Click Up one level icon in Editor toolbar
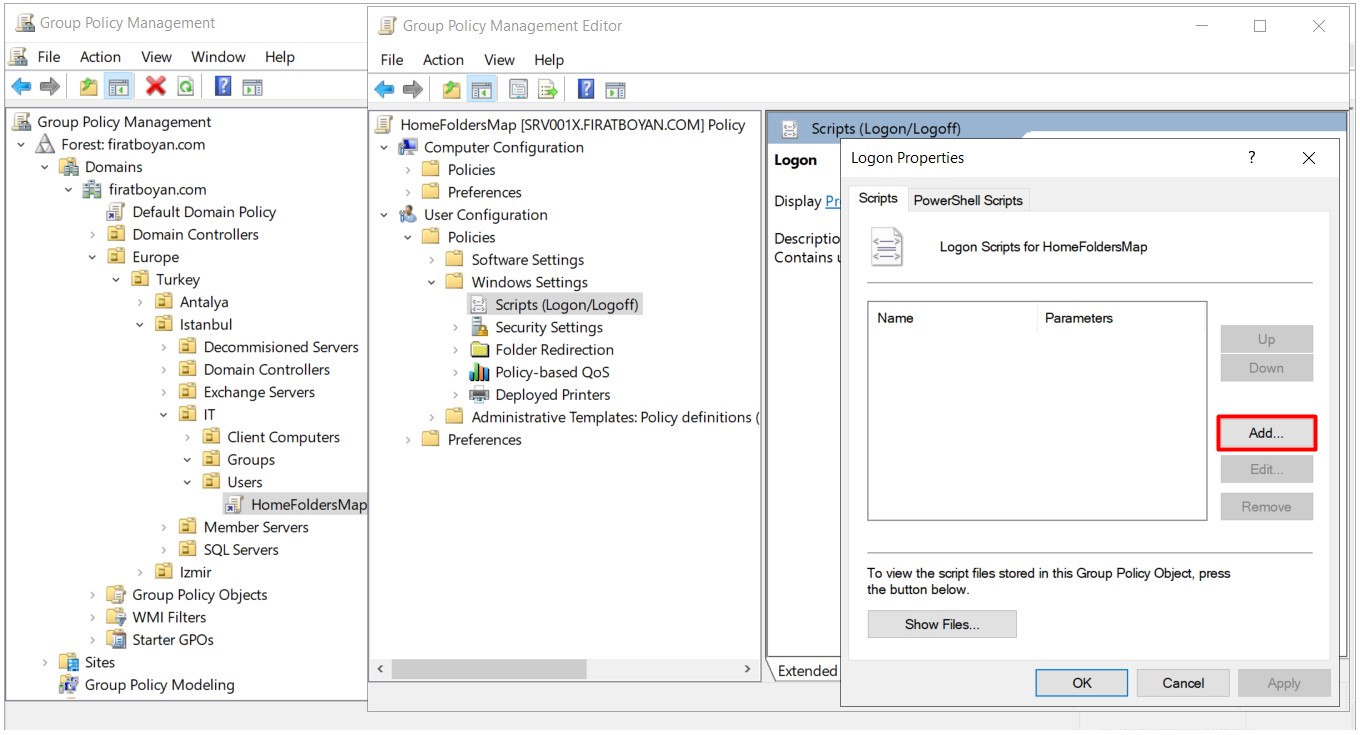 click(x=452, y=90)
